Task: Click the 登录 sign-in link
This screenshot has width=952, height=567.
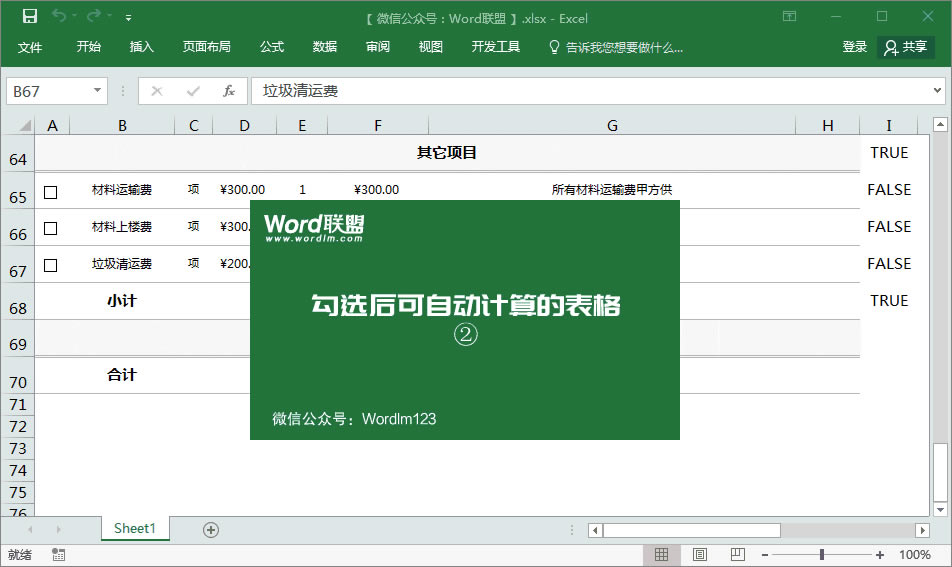Action: click(854, 47)
